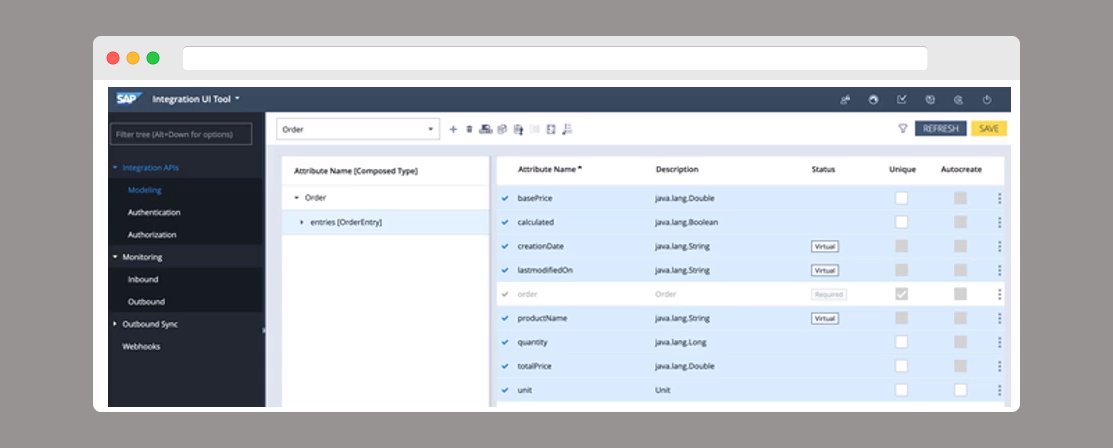Click Virtual badge on productName row
This screenshot has width=1113, height=448.
pyautogui.click(x=825, y=319)
